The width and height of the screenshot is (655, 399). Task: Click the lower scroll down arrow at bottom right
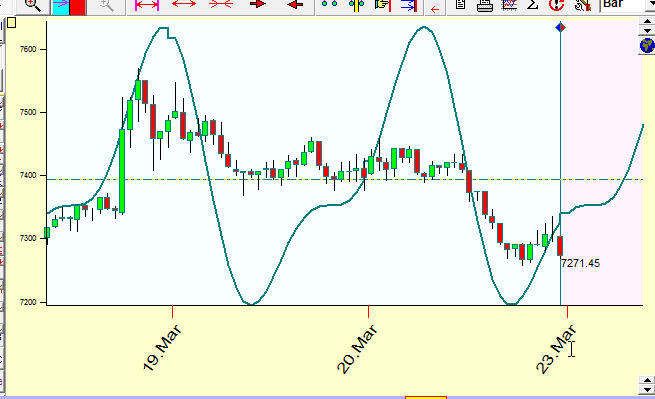647,389
